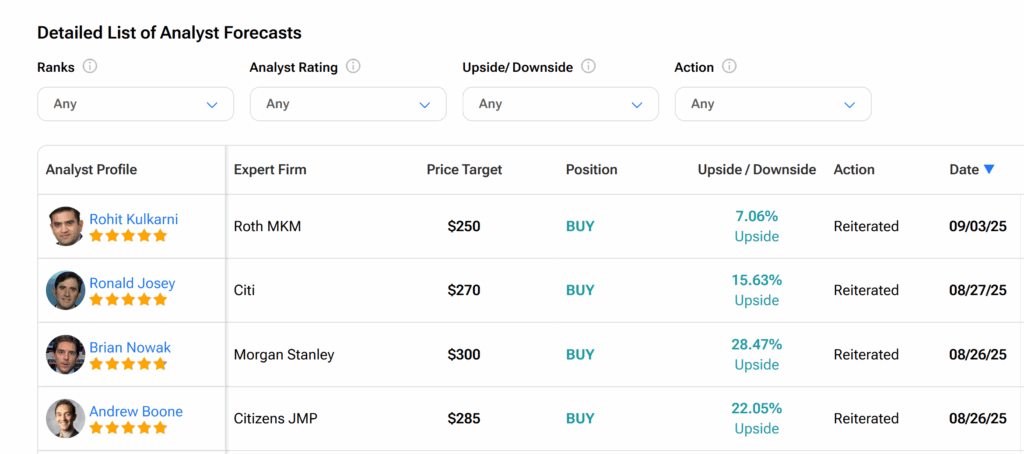
Task: Click the Morgan Stanley BUY position
Action: click(x=580, y=355)
